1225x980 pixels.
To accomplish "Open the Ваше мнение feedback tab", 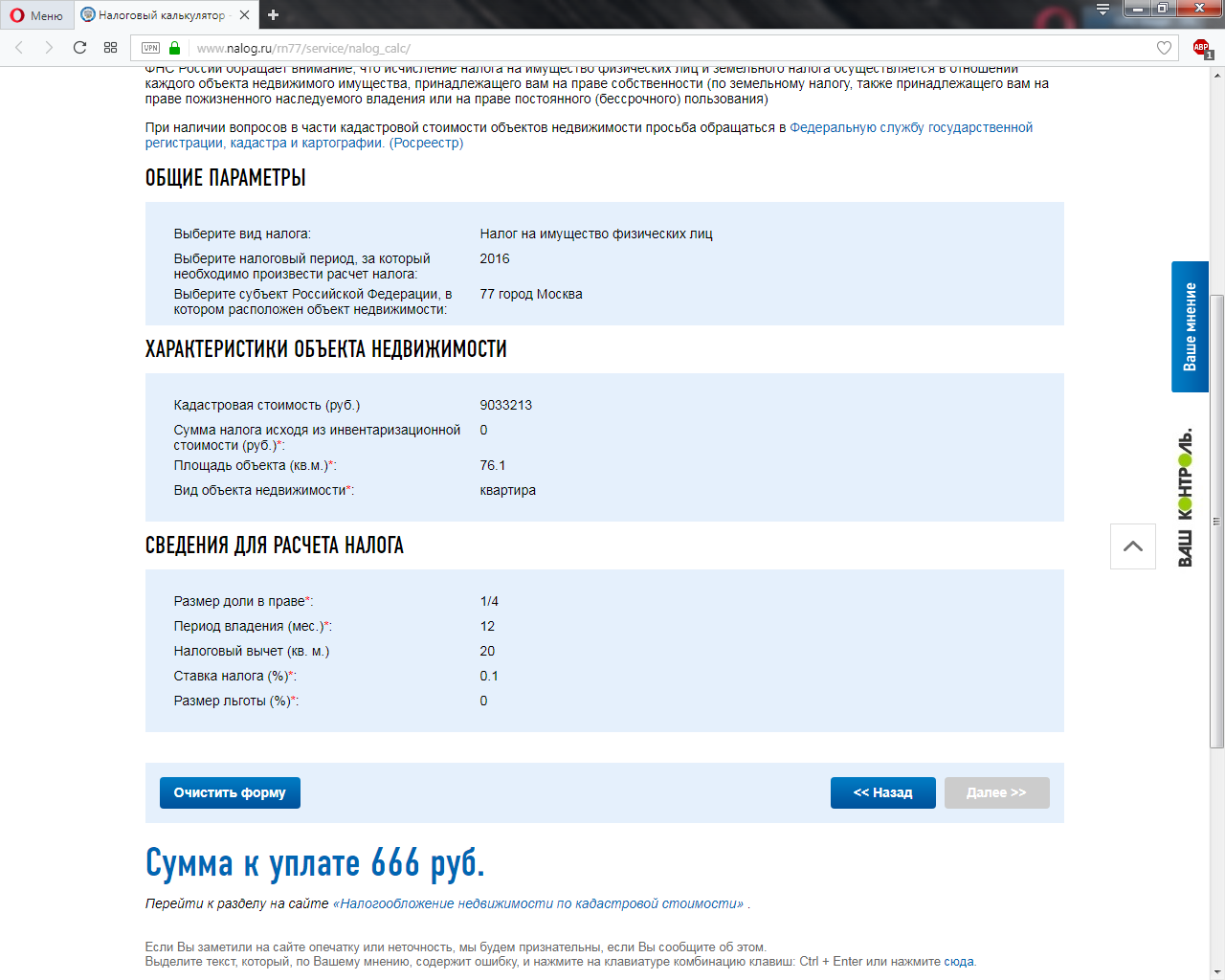I will [x=1190, y=326].
